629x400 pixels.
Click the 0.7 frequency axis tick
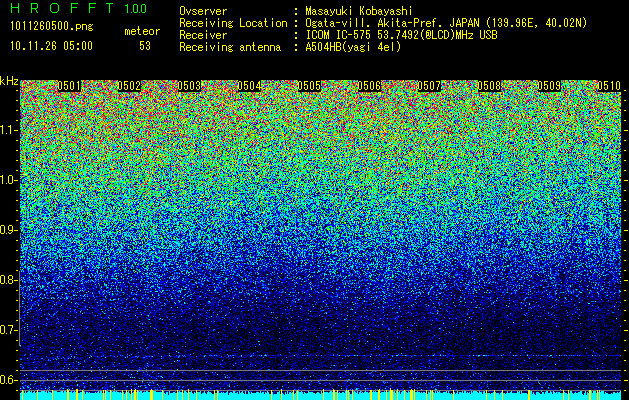(9, 330)
